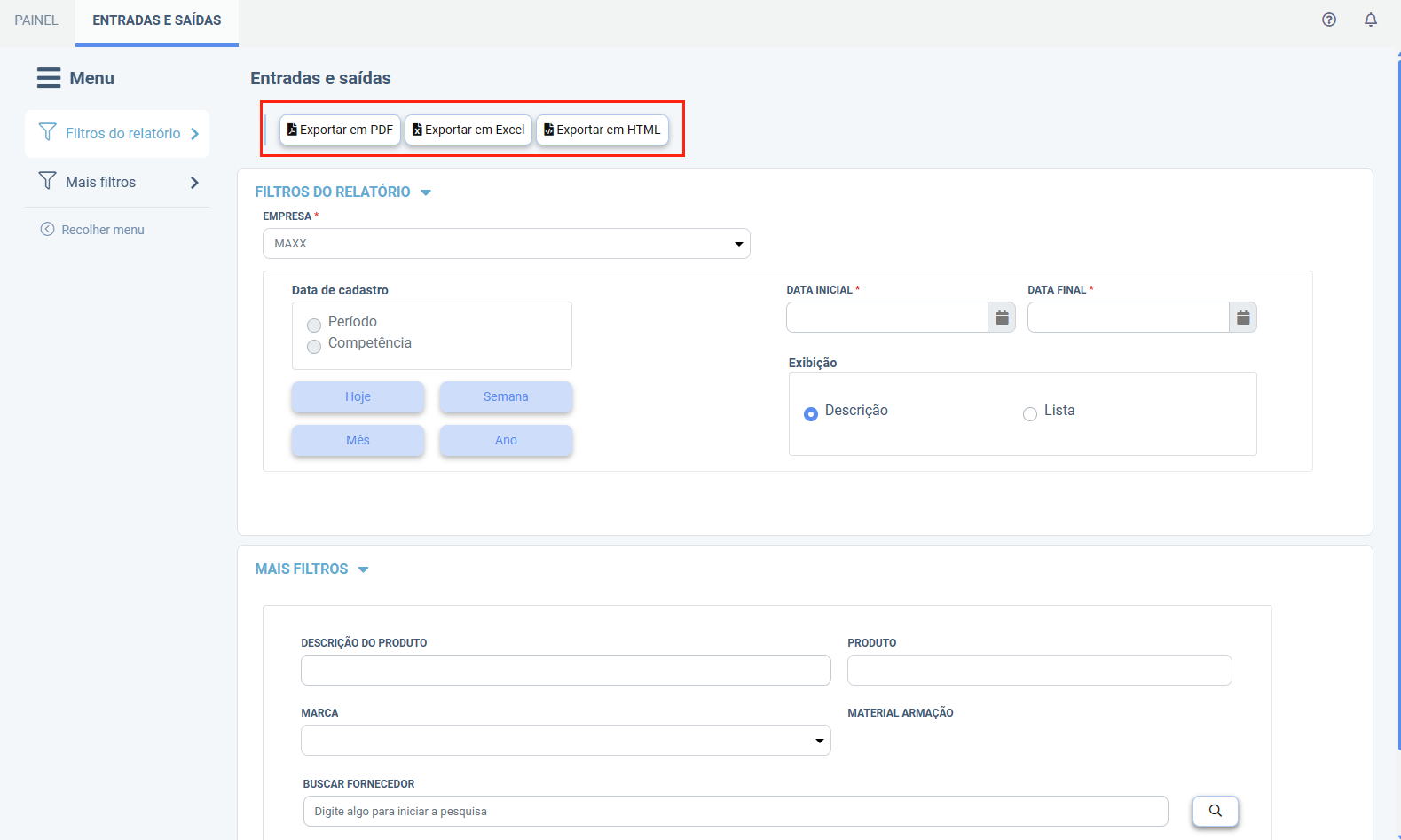Click the Recolher menu arrow icon
Screen dimensions: 1401x840
(x=47, y=229)
